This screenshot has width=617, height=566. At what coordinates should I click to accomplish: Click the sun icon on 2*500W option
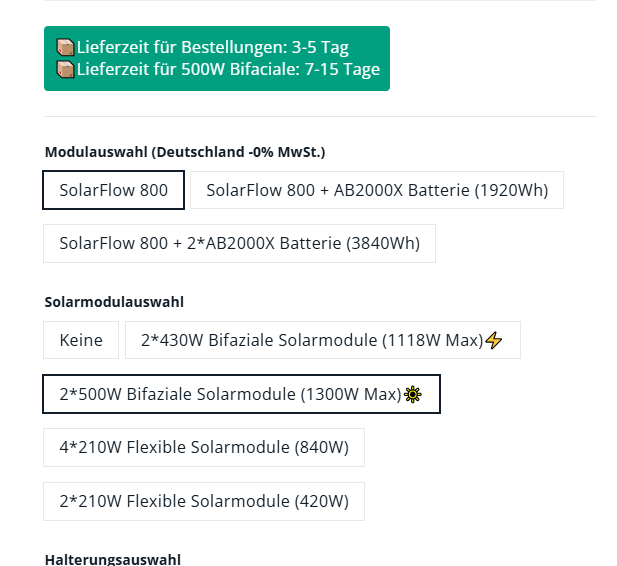[413, 395]
